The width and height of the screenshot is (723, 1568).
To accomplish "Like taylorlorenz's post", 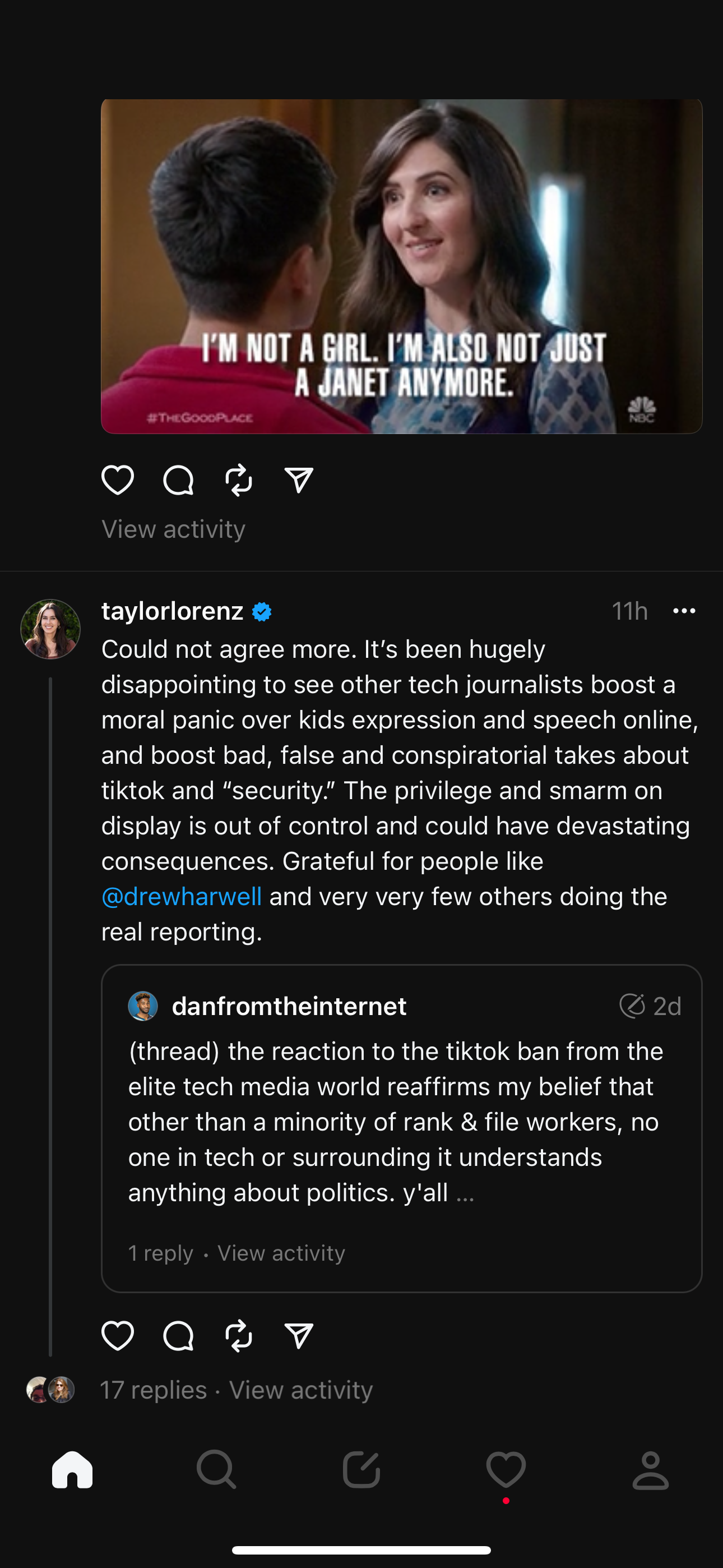I will 118,1336.
